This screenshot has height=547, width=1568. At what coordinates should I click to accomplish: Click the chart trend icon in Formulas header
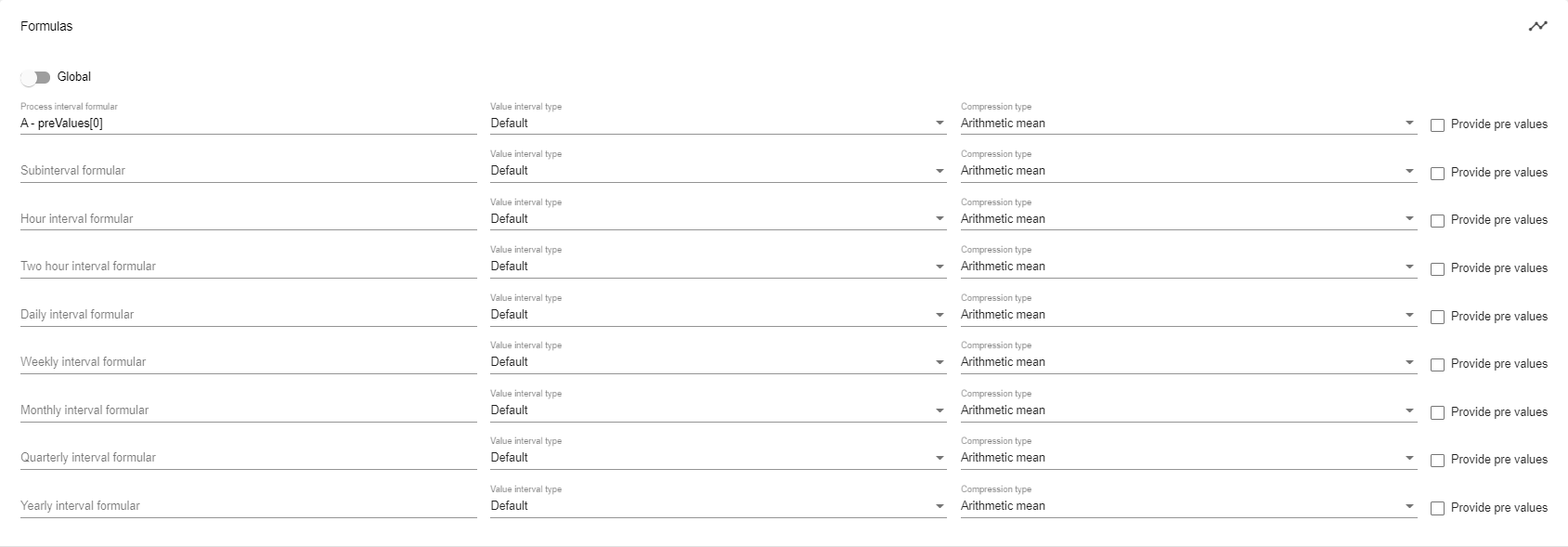pos(1537,26)
